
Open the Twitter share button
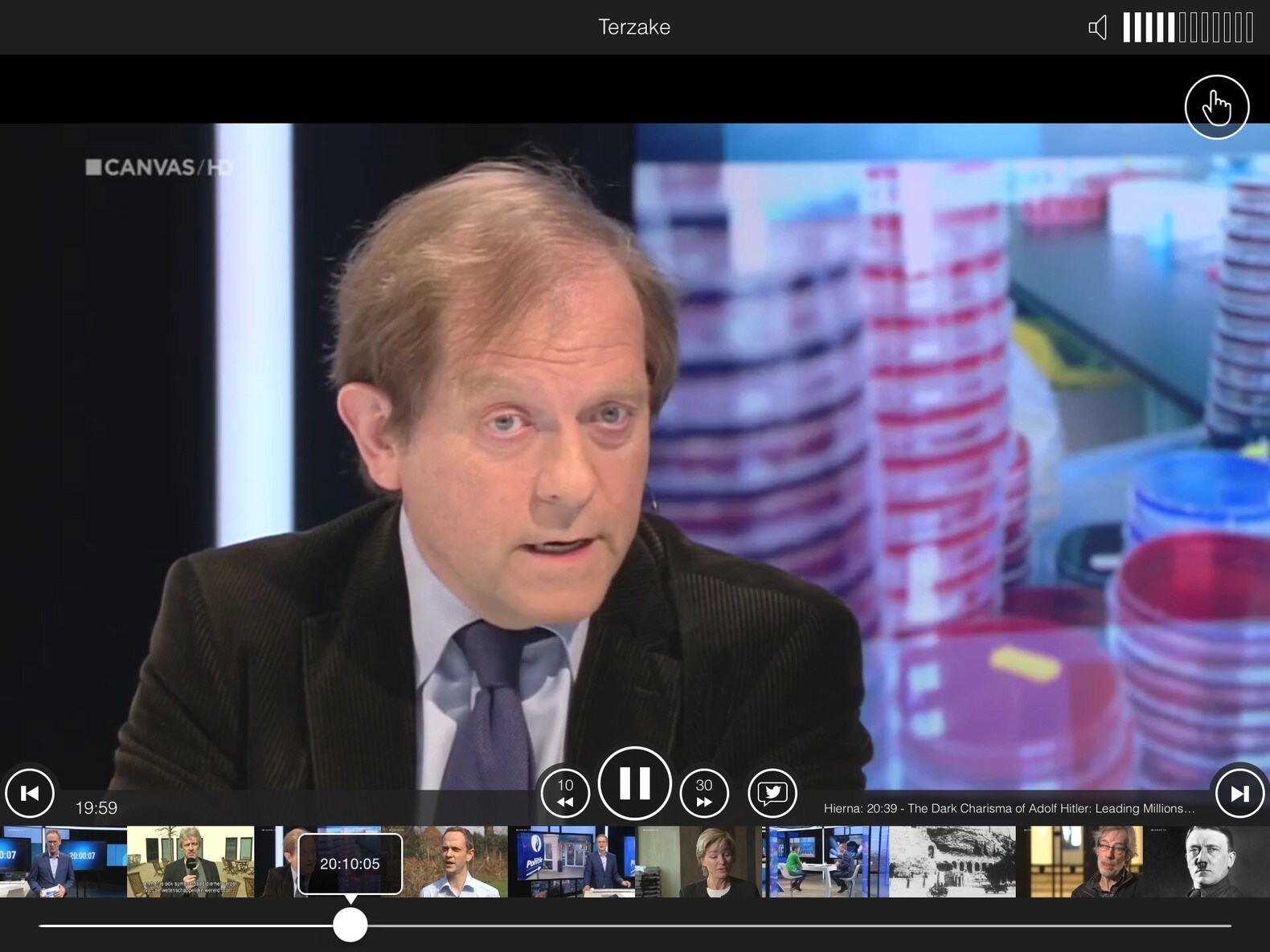[772, 793]
